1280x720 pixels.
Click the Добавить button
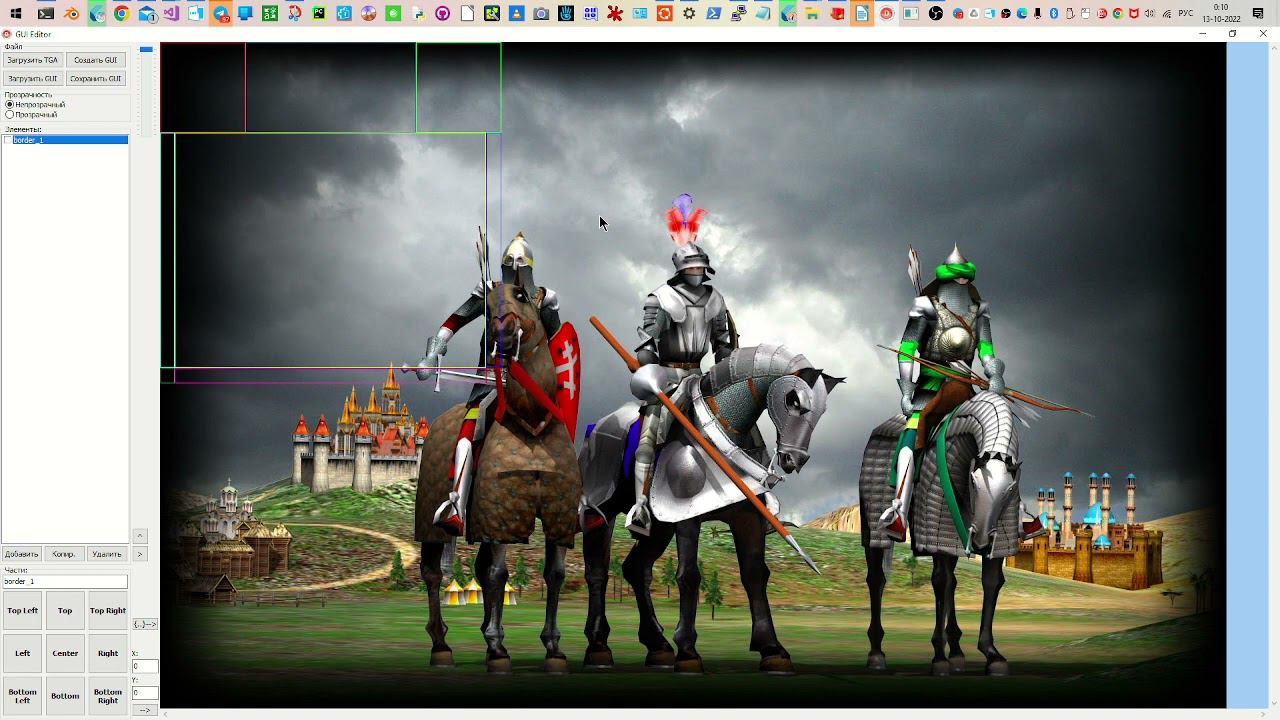pos(21,554)
